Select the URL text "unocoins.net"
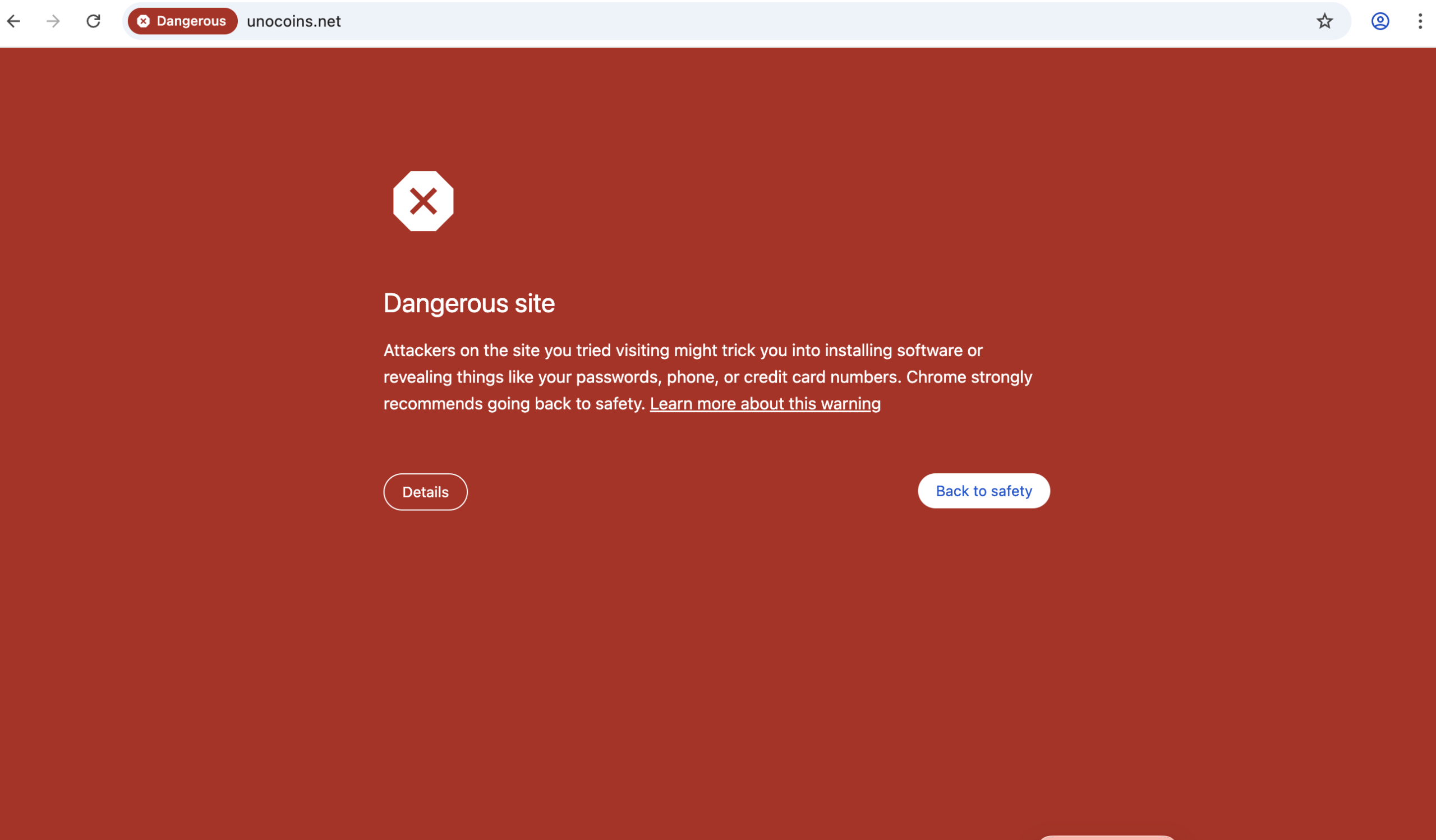This screenshot has height=840, width=1436. [294, 21]
